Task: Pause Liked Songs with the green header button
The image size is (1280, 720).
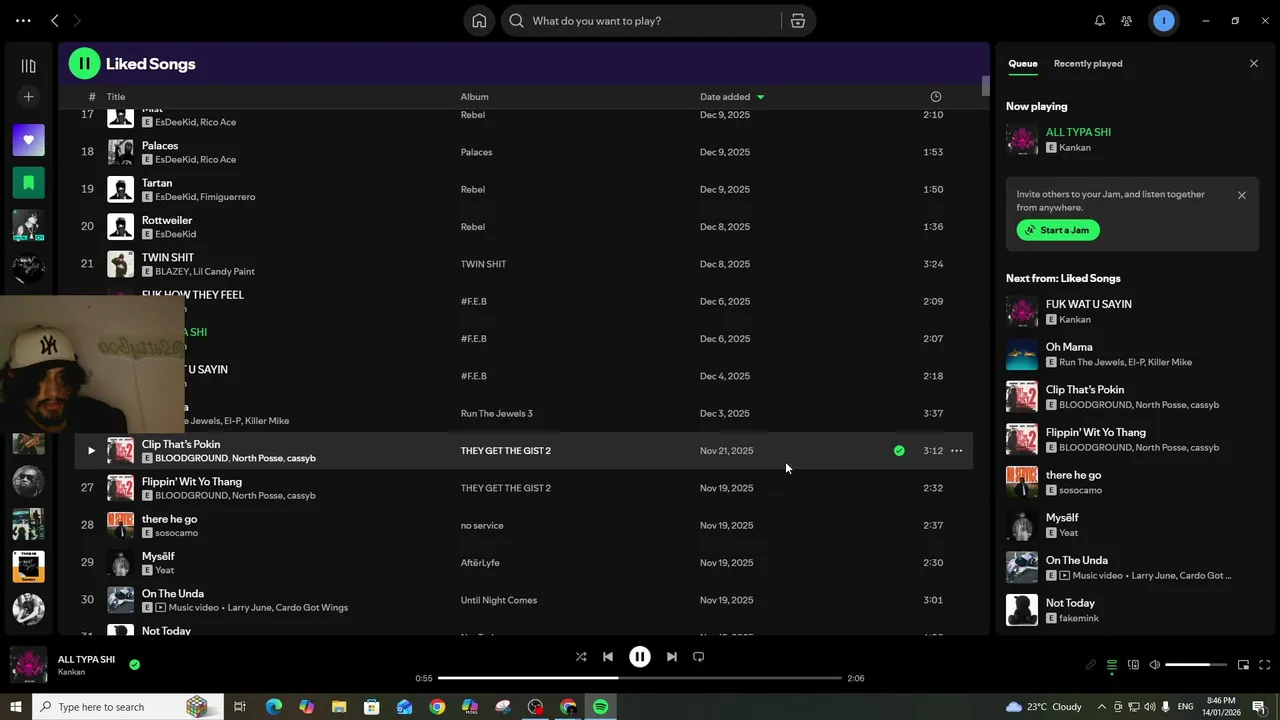Action: coord(84,64)
